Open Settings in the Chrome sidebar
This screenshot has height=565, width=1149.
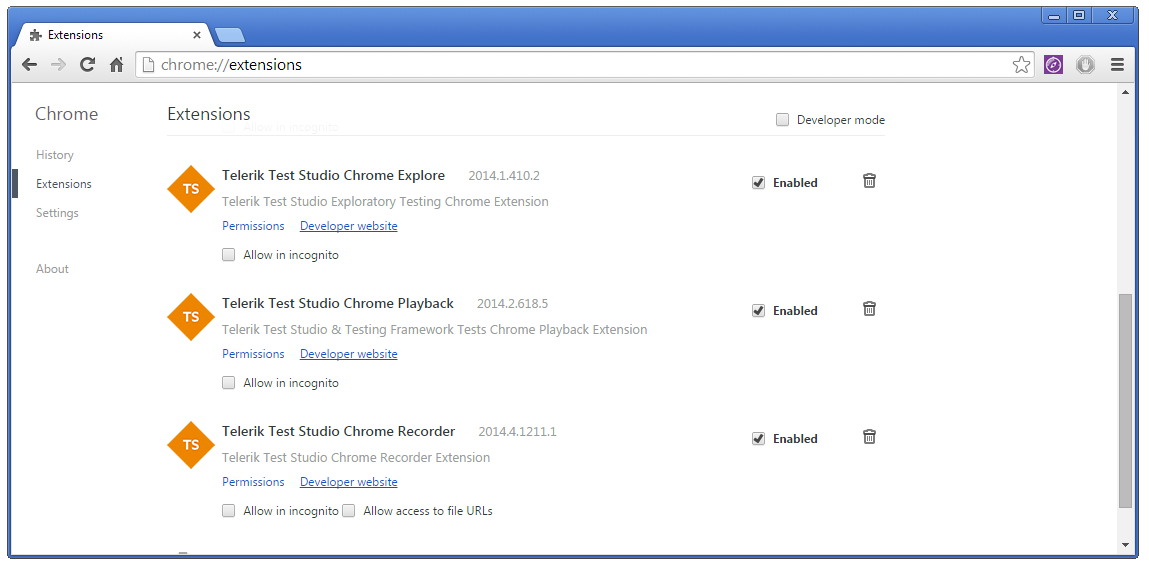point(57,213)
